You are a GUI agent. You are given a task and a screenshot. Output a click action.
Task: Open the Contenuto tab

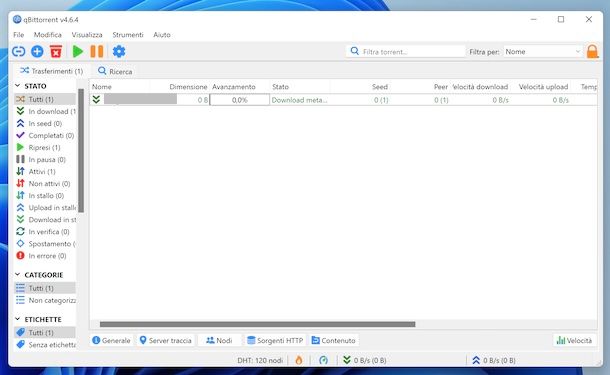pos(334,340)
